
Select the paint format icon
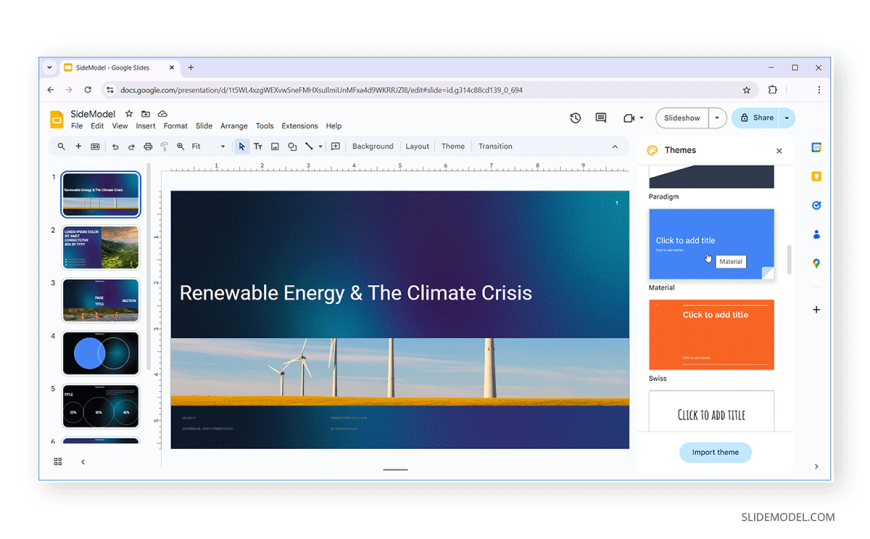tap(164, 147)
